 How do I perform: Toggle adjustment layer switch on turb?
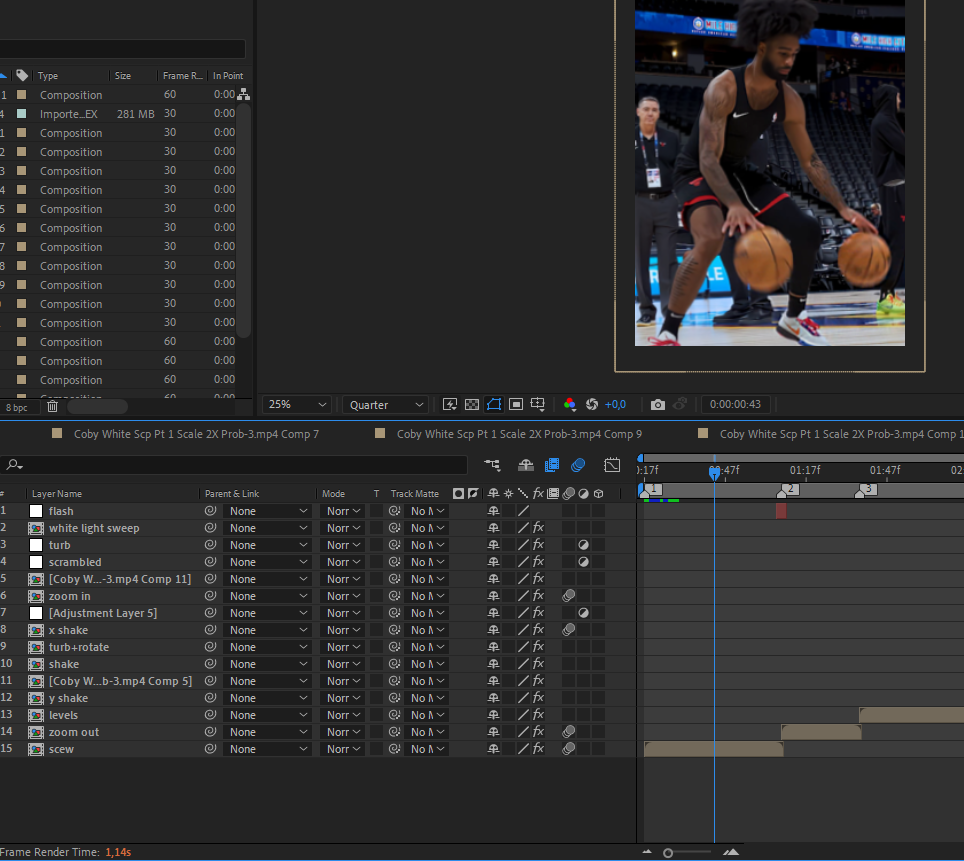(583, 545)
